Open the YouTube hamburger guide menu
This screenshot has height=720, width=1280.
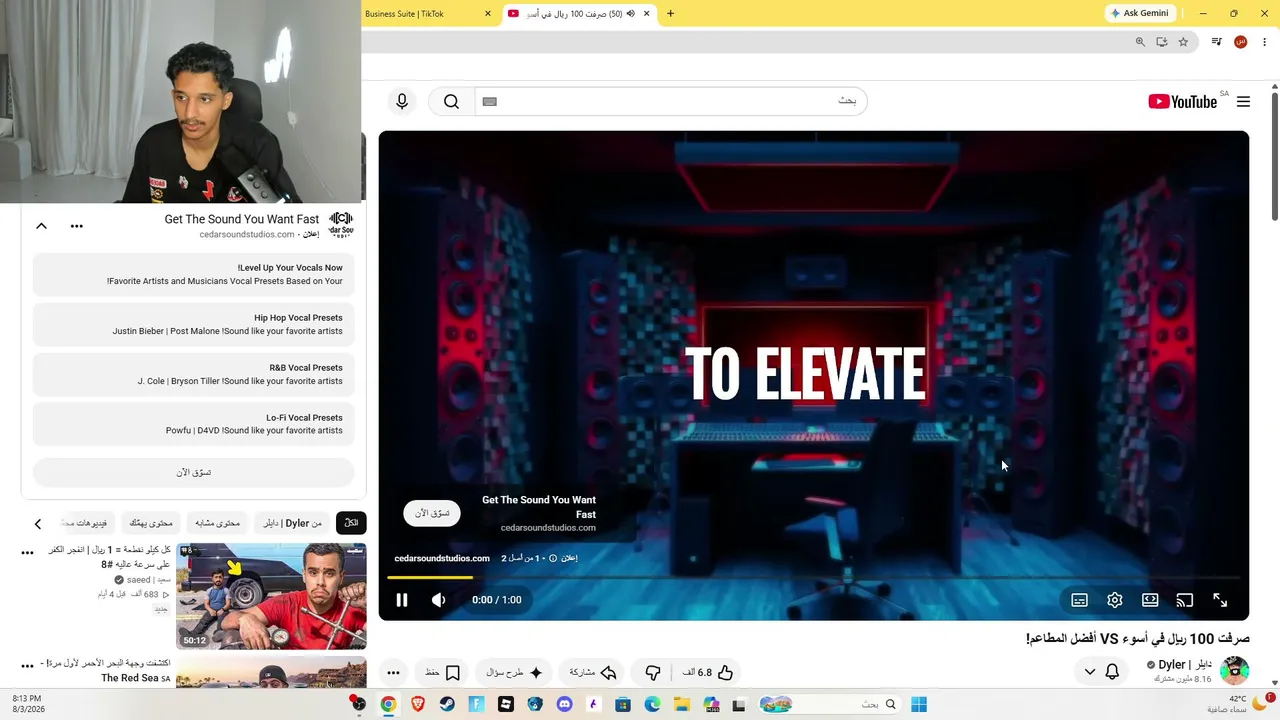[x=1243, y=101]
